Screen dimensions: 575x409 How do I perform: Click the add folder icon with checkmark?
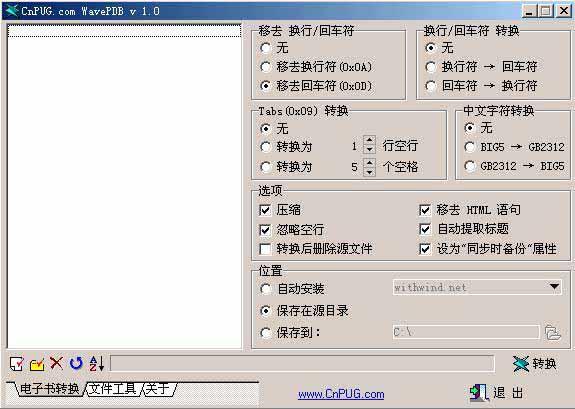[37, 364]
